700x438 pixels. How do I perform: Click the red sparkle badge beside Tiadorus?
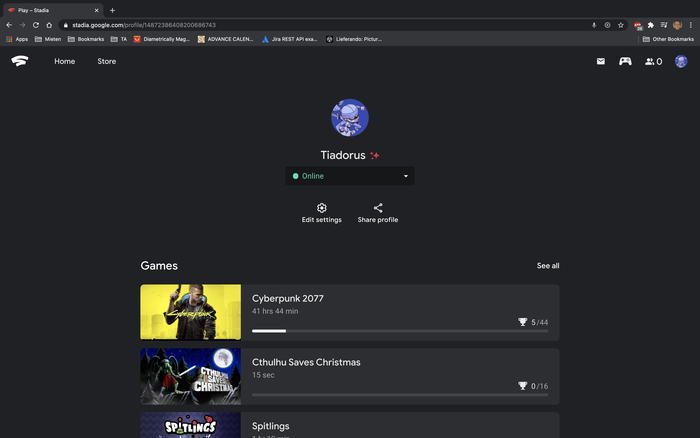(375, 155)
